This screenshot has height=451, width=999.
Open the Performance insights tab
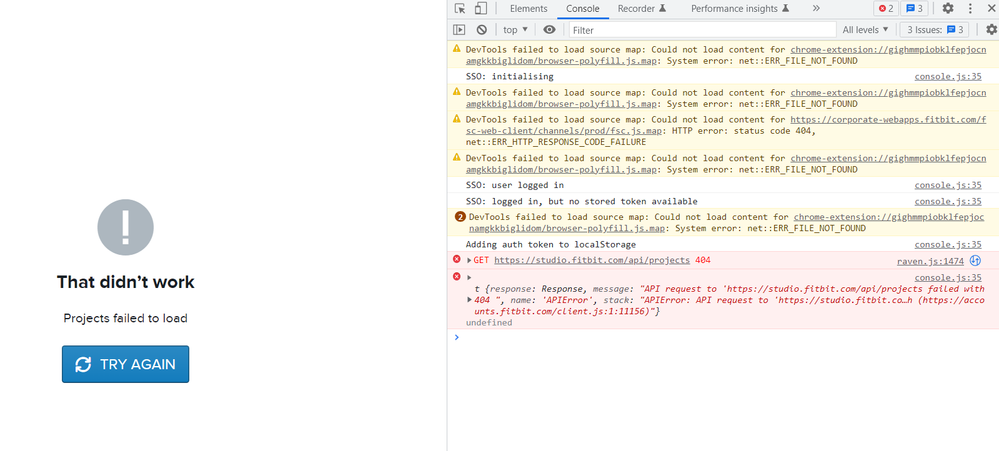(x=740, y=8)
